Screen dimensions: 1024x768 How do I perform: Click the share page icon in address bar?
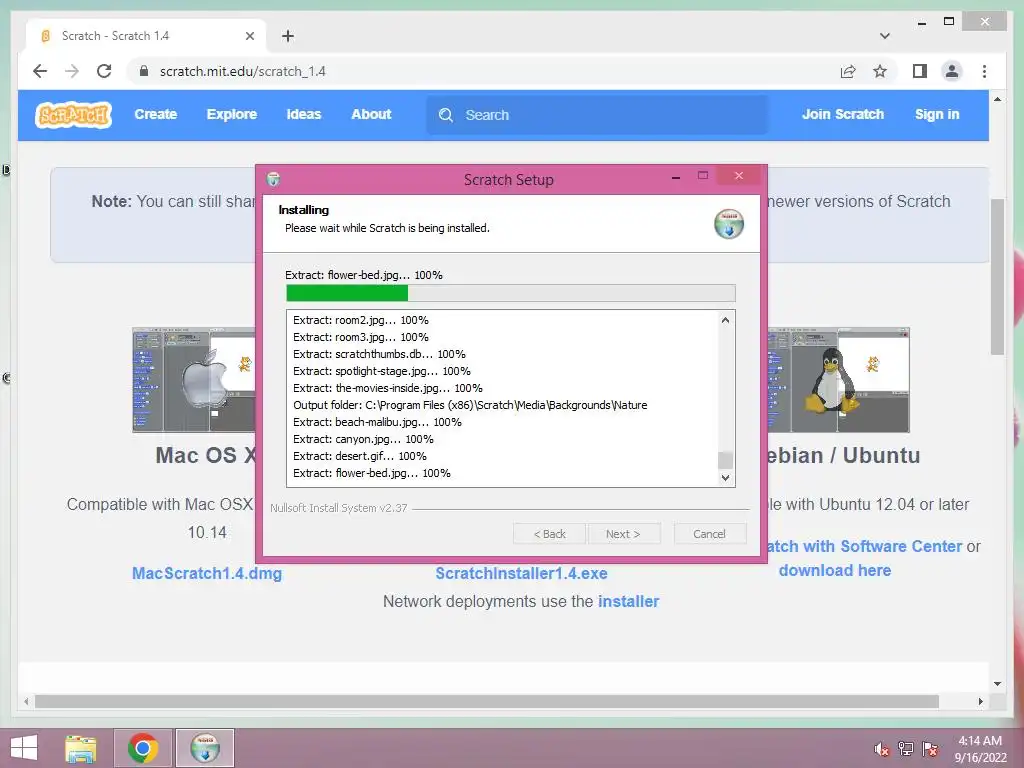pos(848,71)
